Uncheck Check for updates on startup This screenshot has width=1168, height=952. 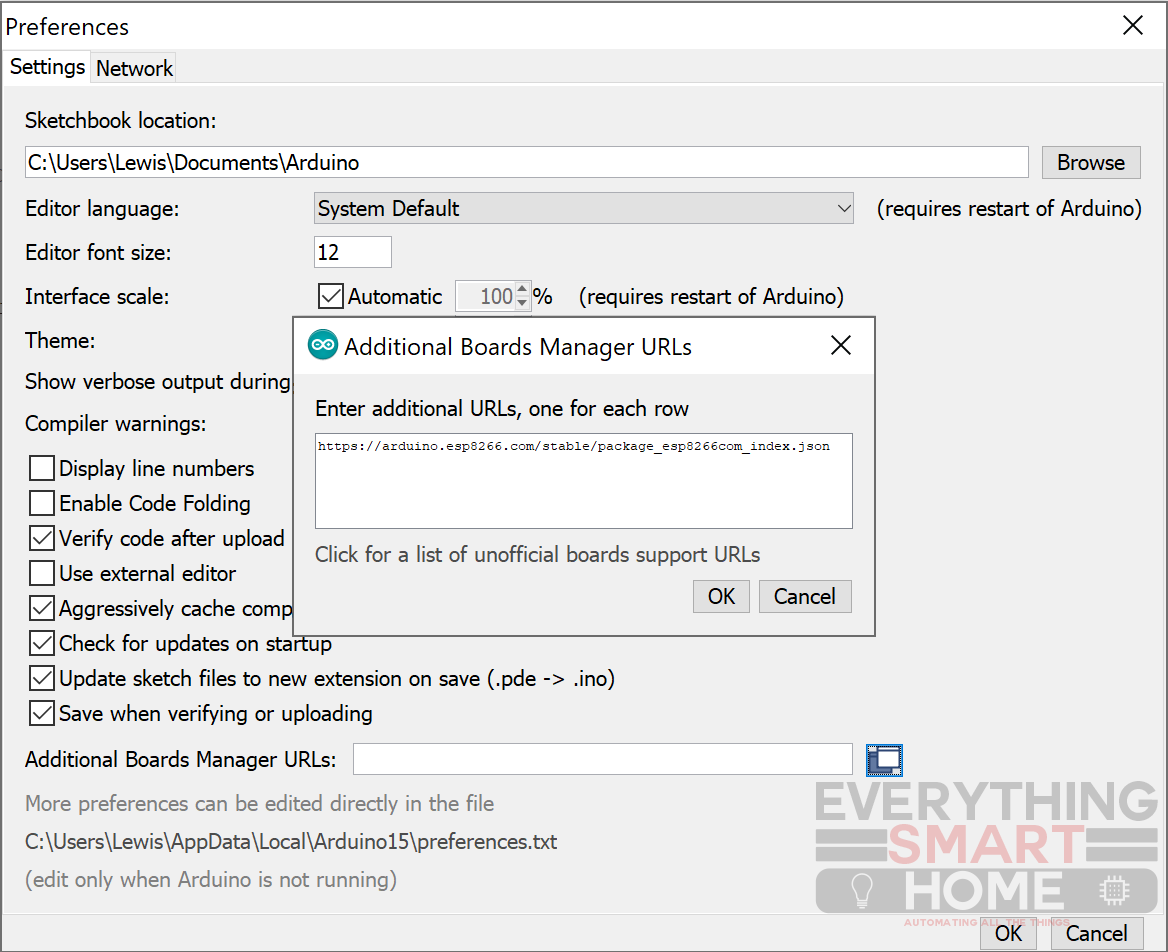coord(42,644)
